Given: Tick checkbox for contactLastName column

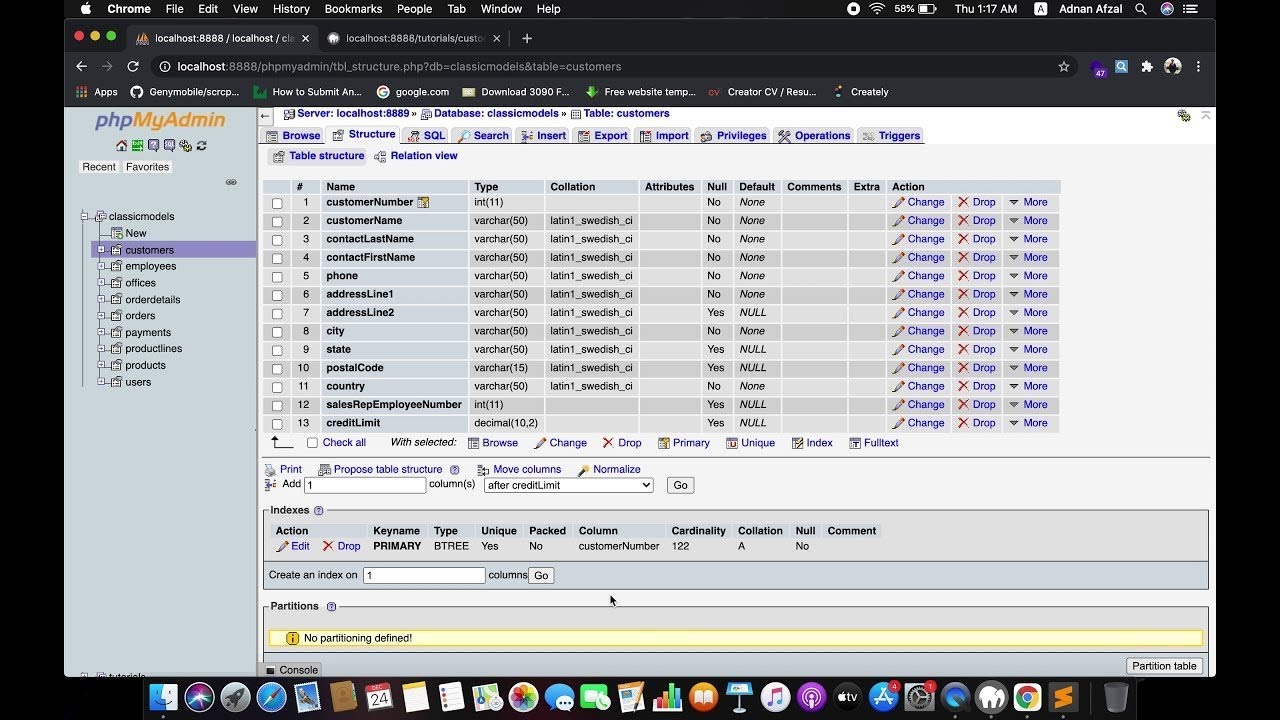Looking at the screenshot, I should [277, 240].
